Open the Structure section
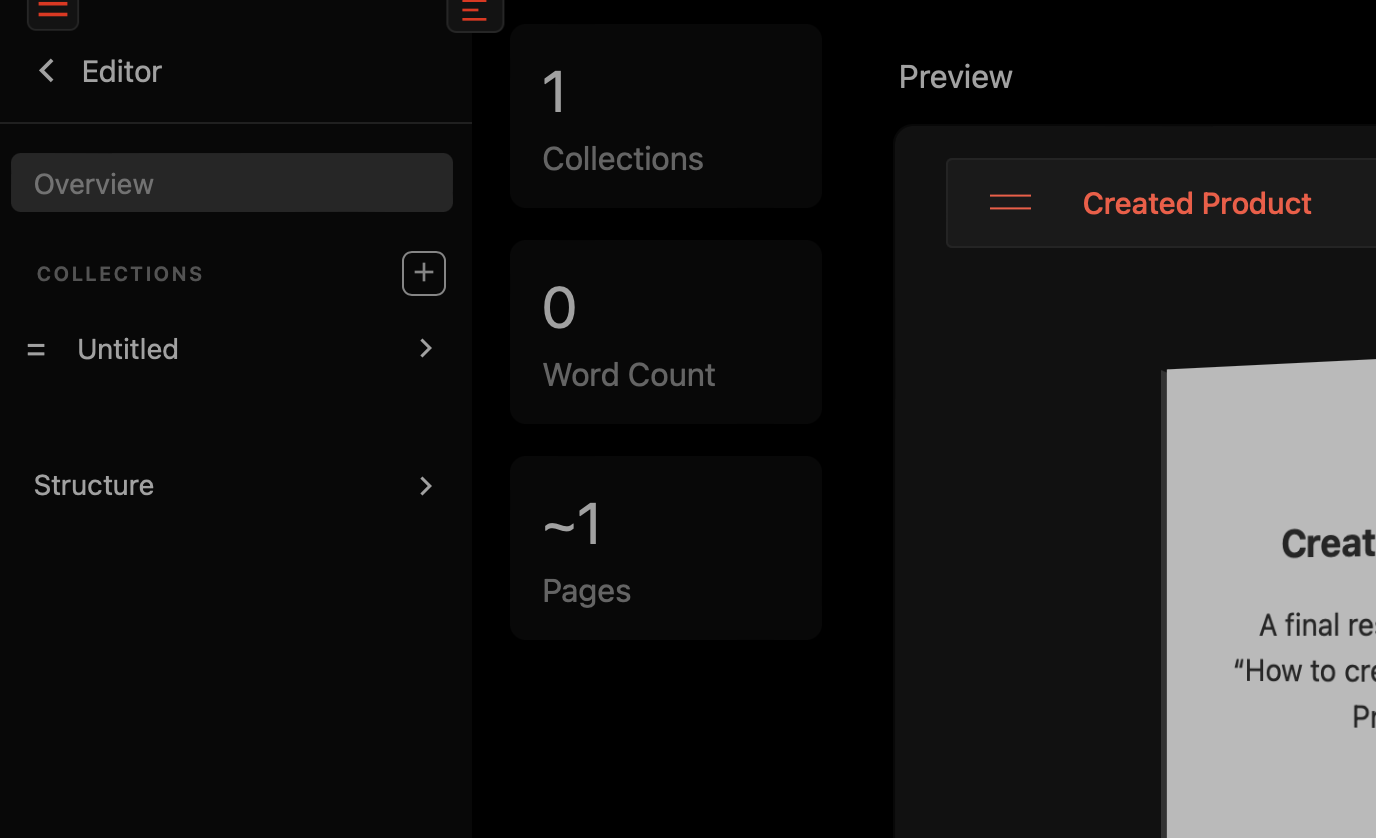This screenshot has height=838, width=1376. pos(94,485)
